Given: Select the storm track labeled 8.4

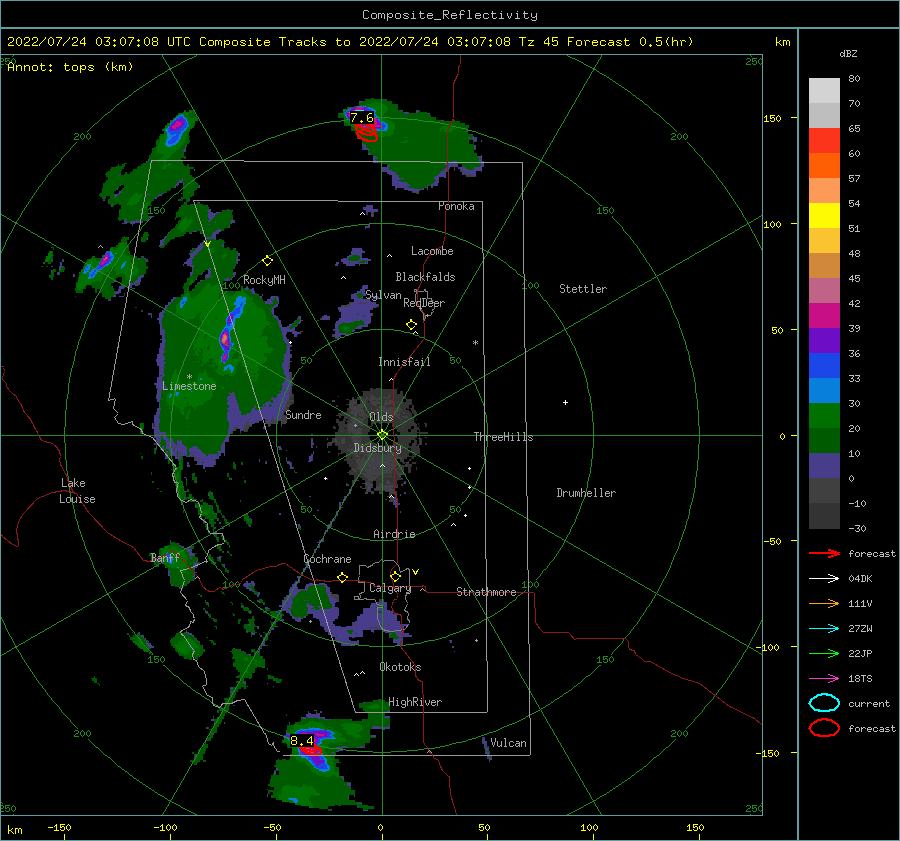Looking at the screenshot, I should point(302,741).
